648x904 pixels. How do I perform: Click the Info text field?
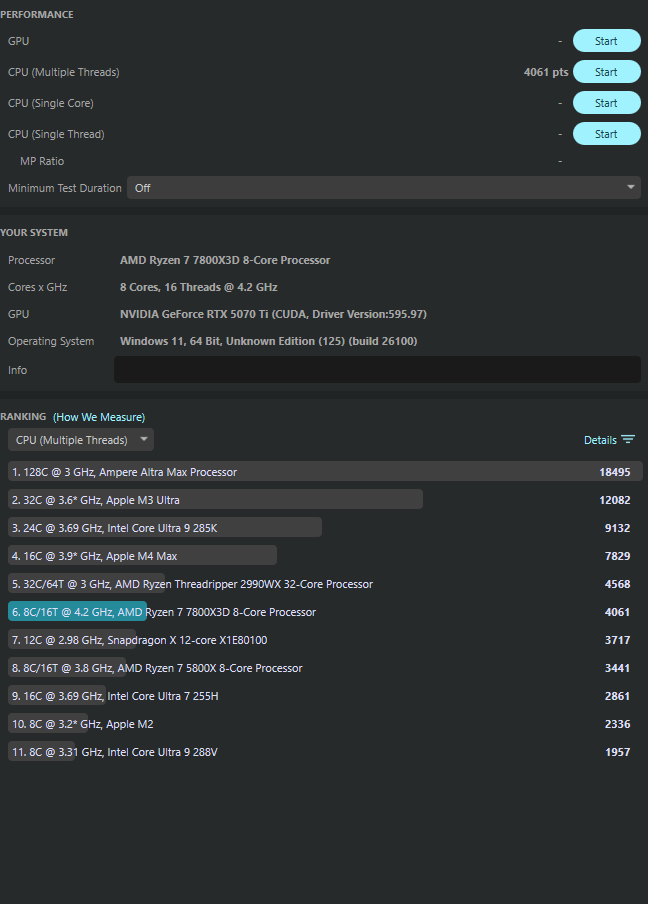[377, 370]
